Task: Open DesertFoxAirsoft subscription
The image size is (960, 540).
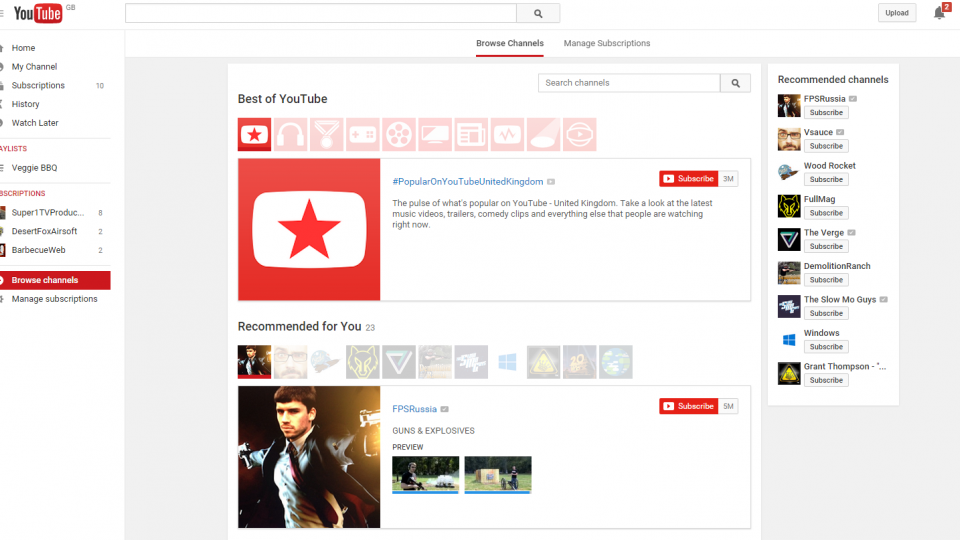Action: point(44,231)
